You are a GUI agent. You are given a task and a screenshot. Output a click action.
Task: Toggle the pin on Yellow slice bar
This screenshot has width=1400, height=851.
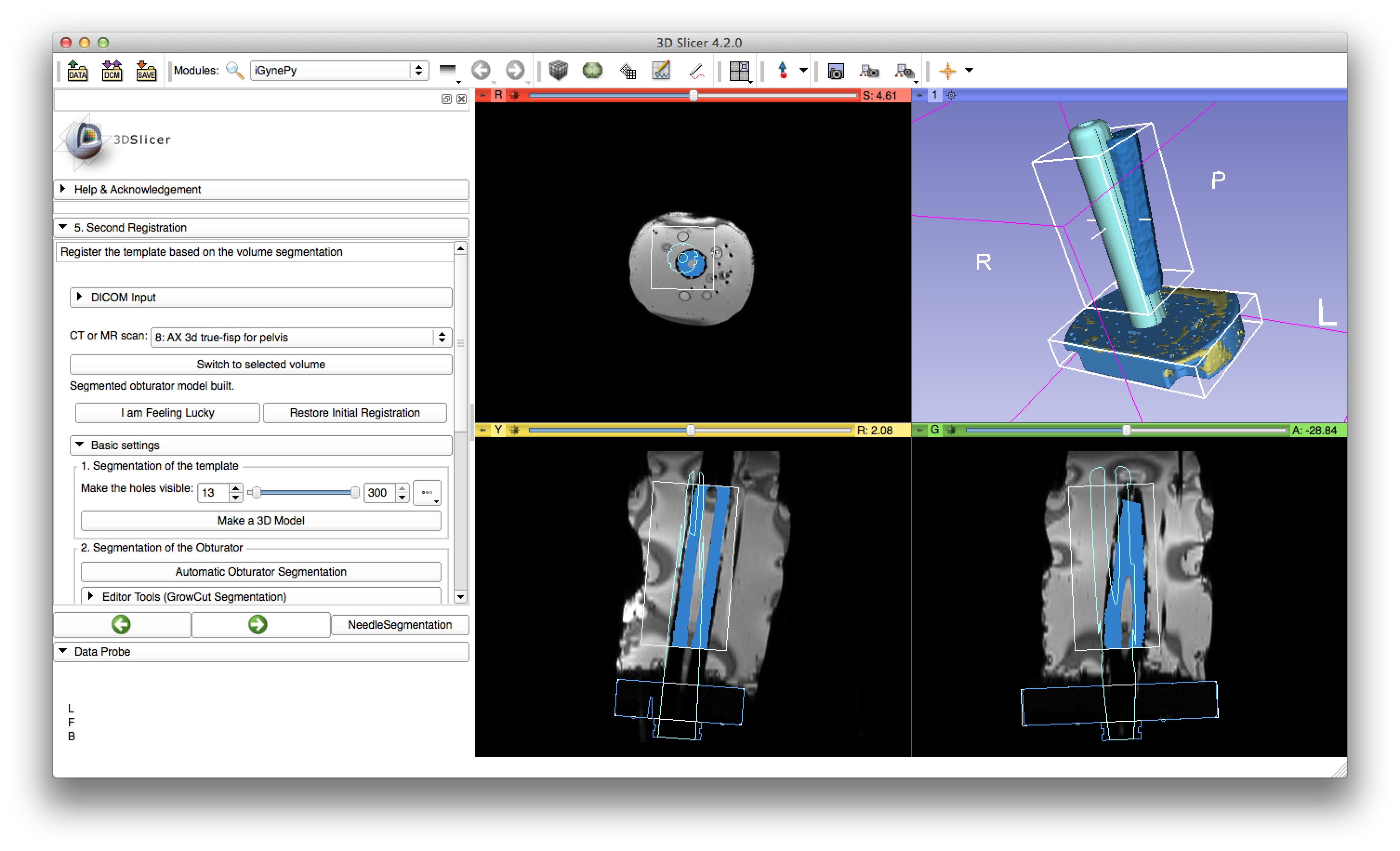click(x=482, y=430)
